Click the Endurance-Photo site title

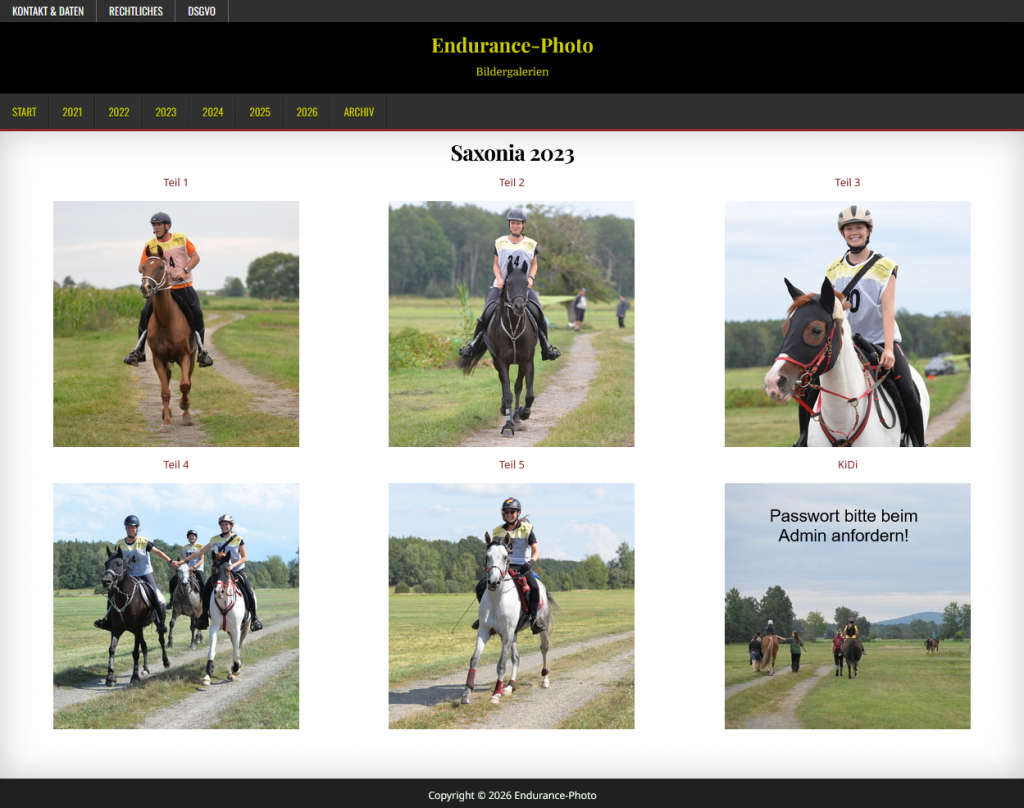pyautogui.click(x=512, y=46)
